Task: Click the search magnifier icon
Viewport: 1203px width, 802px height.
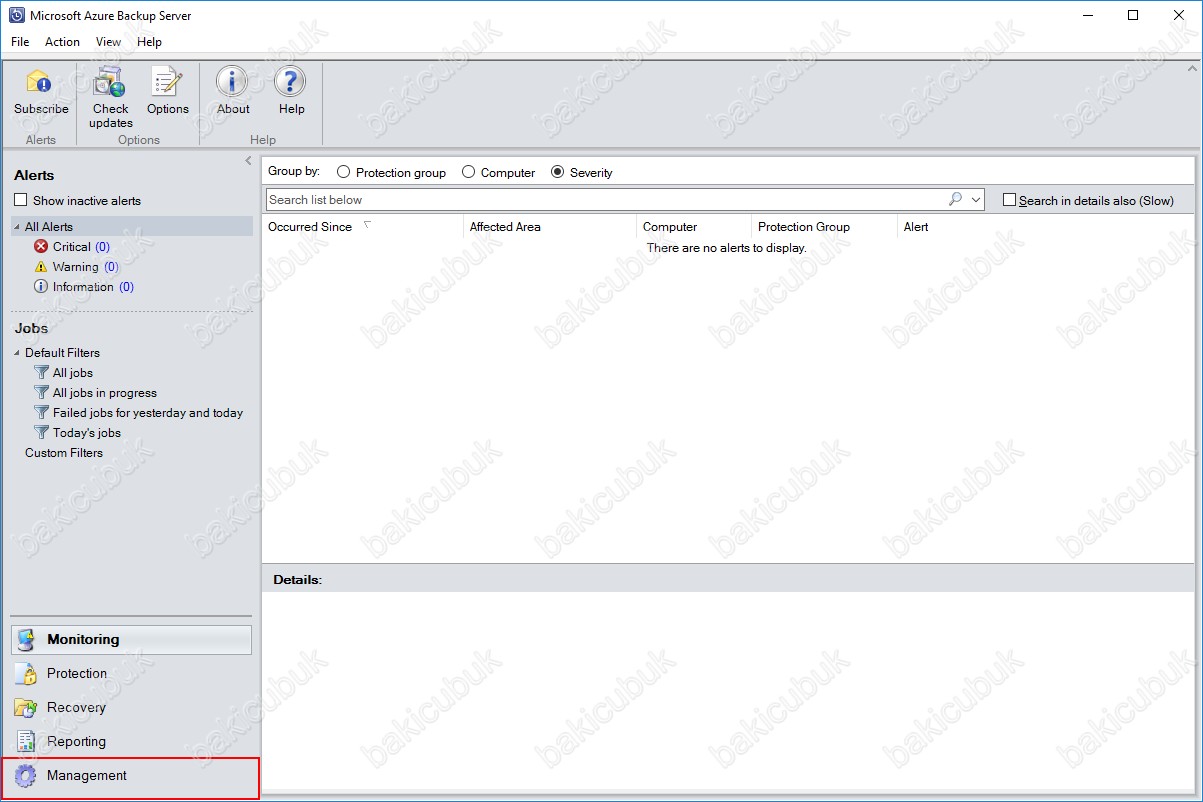Action: (x=955, y=200)
